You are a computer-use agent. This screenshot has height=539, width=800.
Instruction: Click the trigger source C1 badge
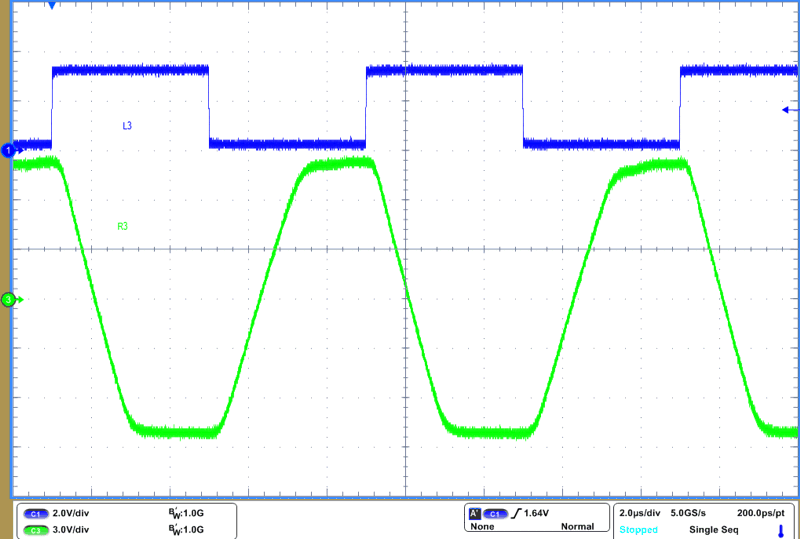[497, 513]
